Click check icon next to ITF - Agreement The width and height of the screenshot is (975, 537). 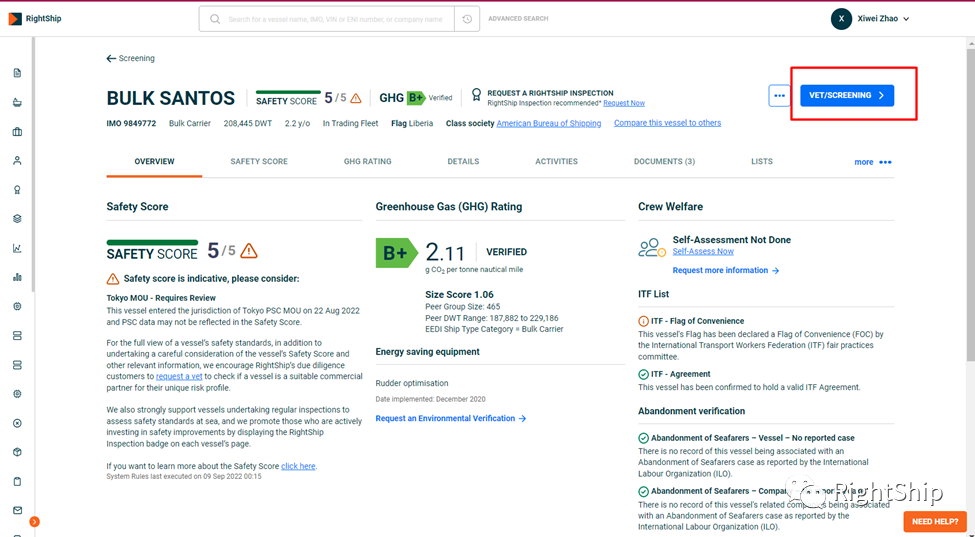tap(644, 374)
